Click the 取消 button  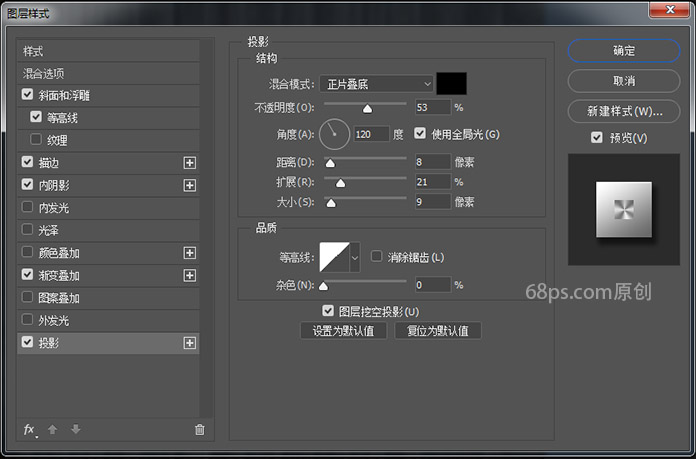624,81
